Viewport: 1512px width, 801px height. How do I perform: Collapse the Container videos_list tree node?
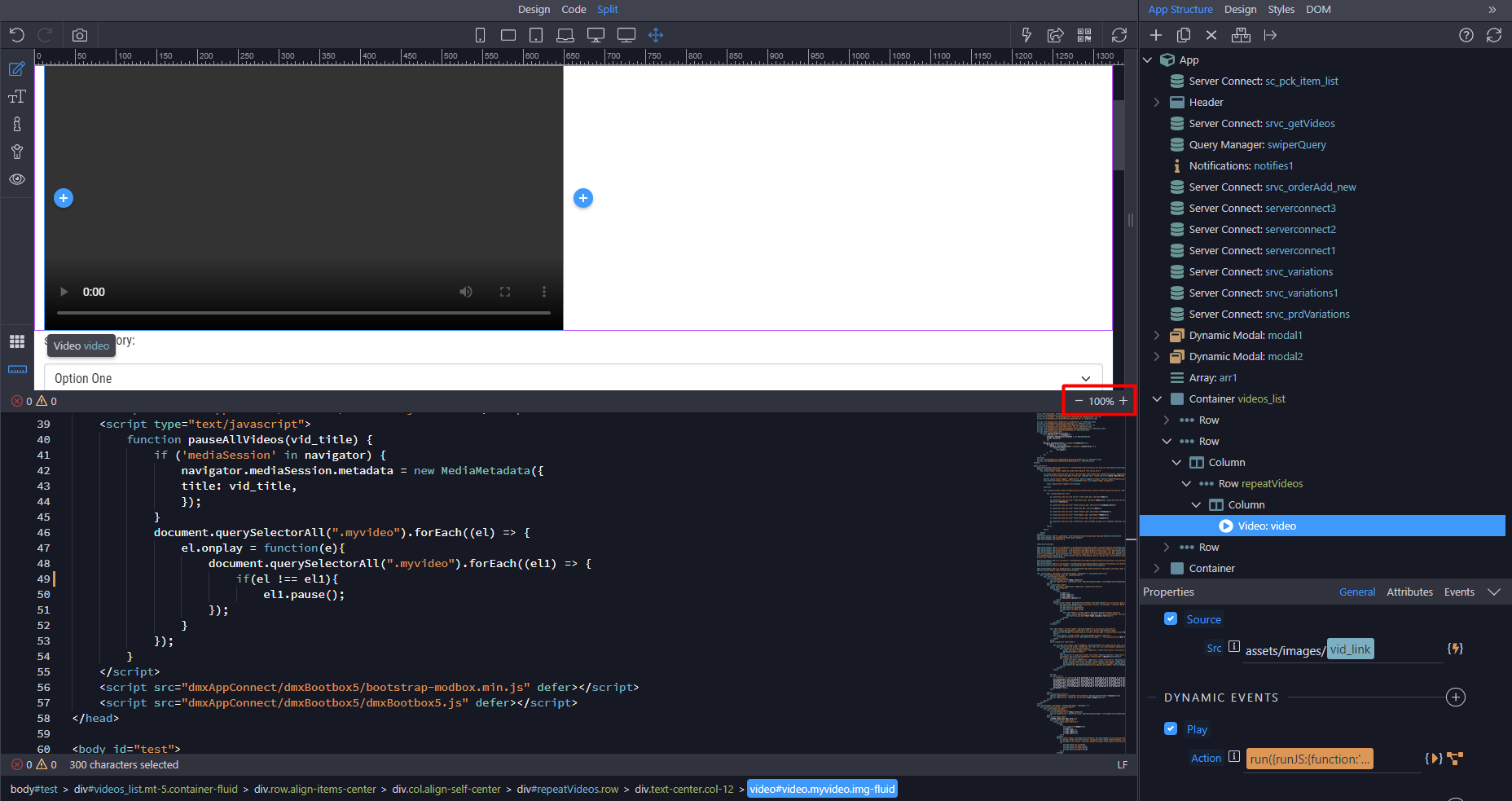click(1157, 398)
